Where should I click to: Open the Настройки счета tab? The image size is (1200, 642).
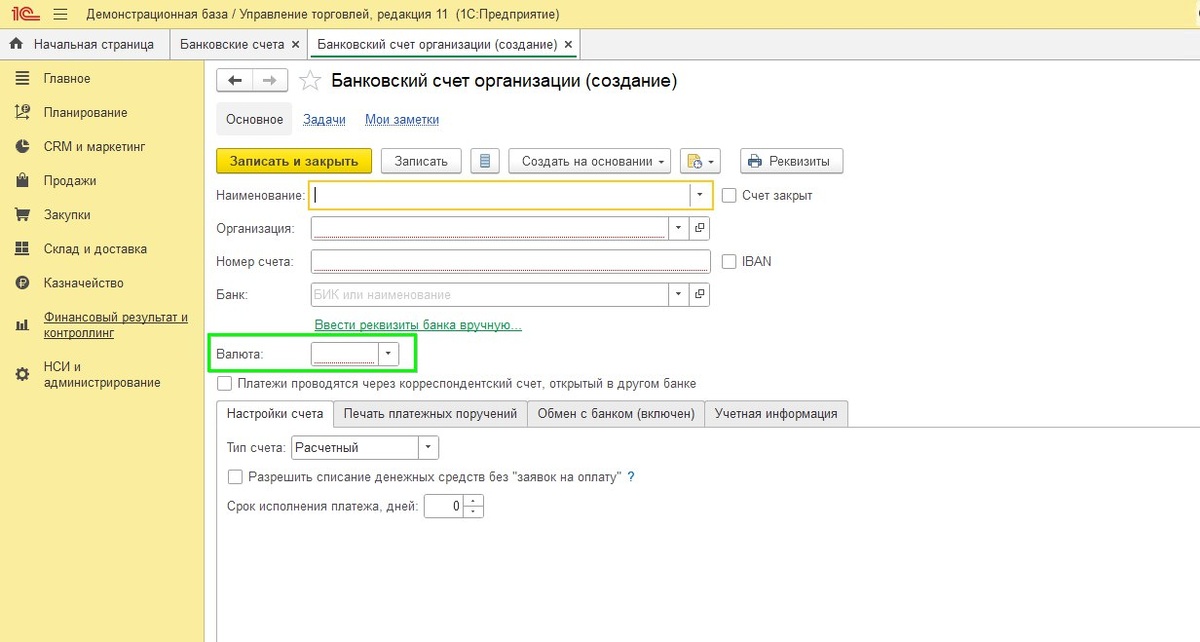[275, 414]
